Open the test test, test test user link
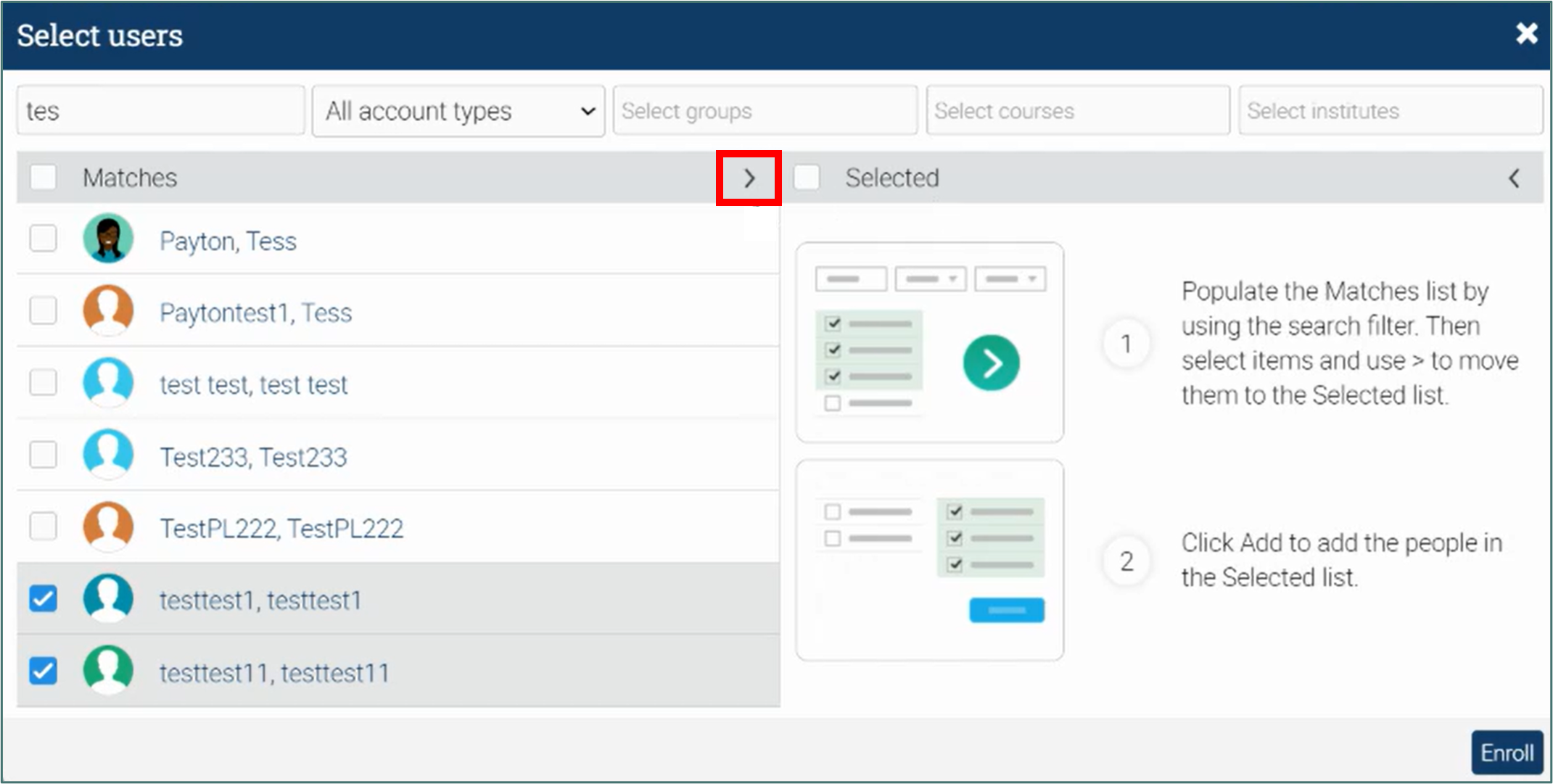The width and height of the screenshot is (1553, 784). click(x=254, y=384)
